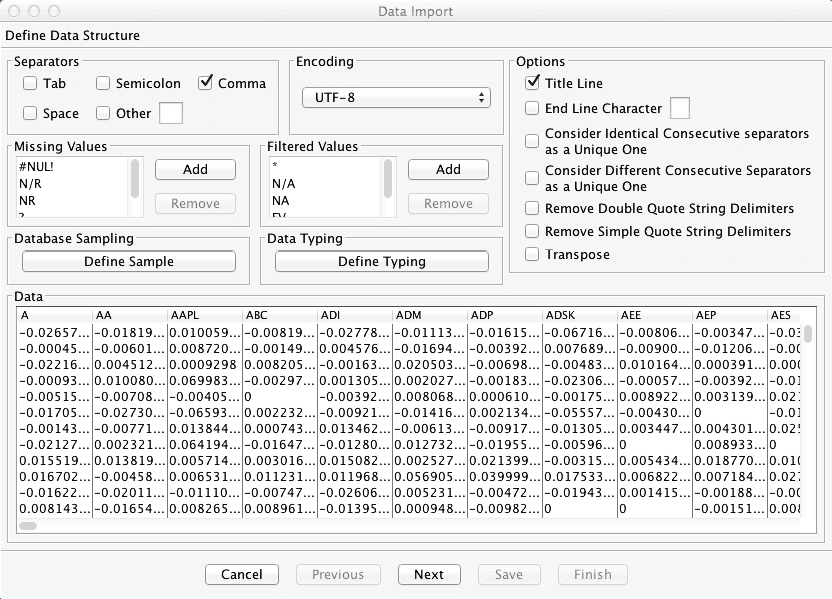Select NR in Missing Values list

[x=72, y=201]
